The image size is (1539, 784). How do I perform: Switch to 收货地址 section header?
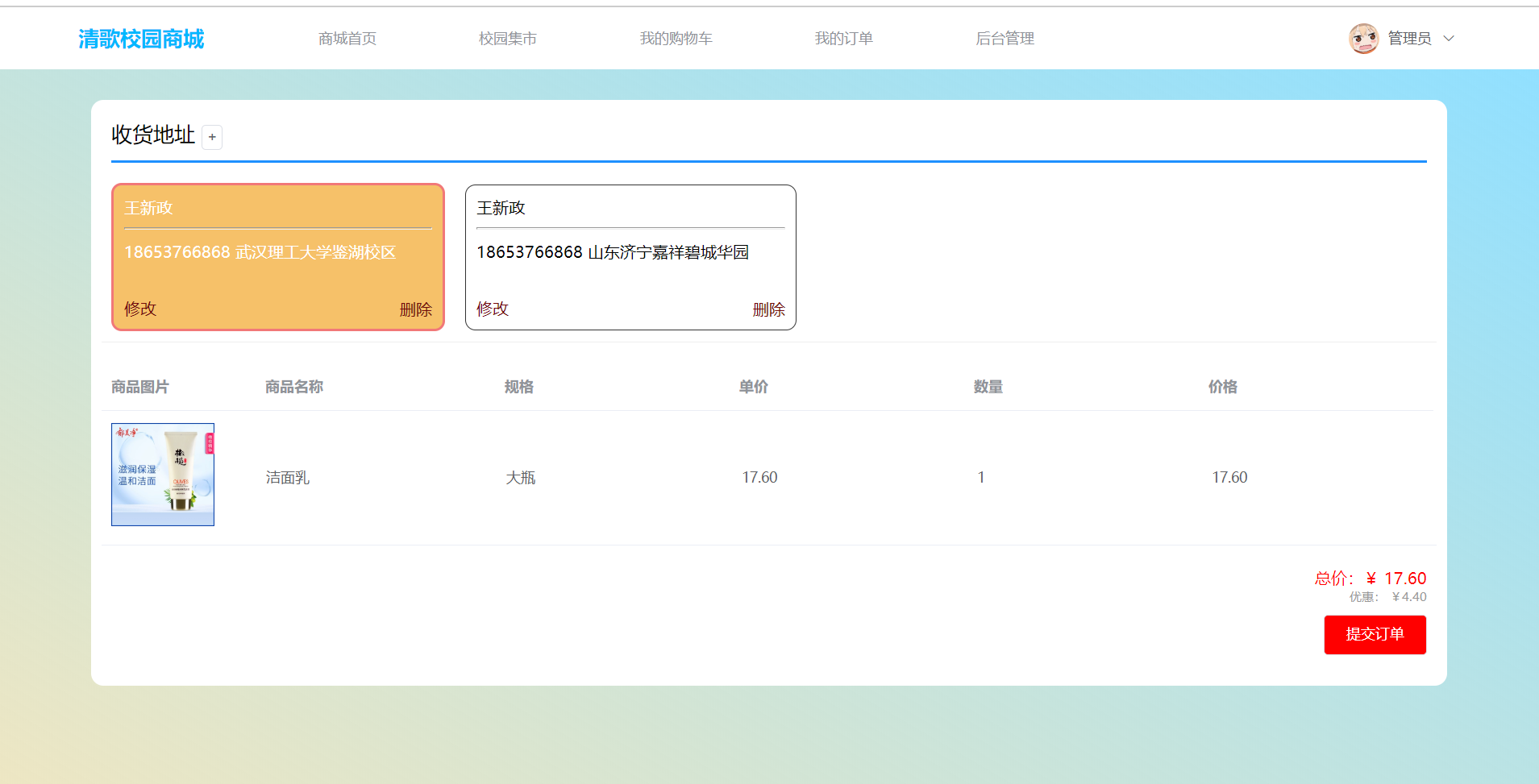click(x=152, y=135)
